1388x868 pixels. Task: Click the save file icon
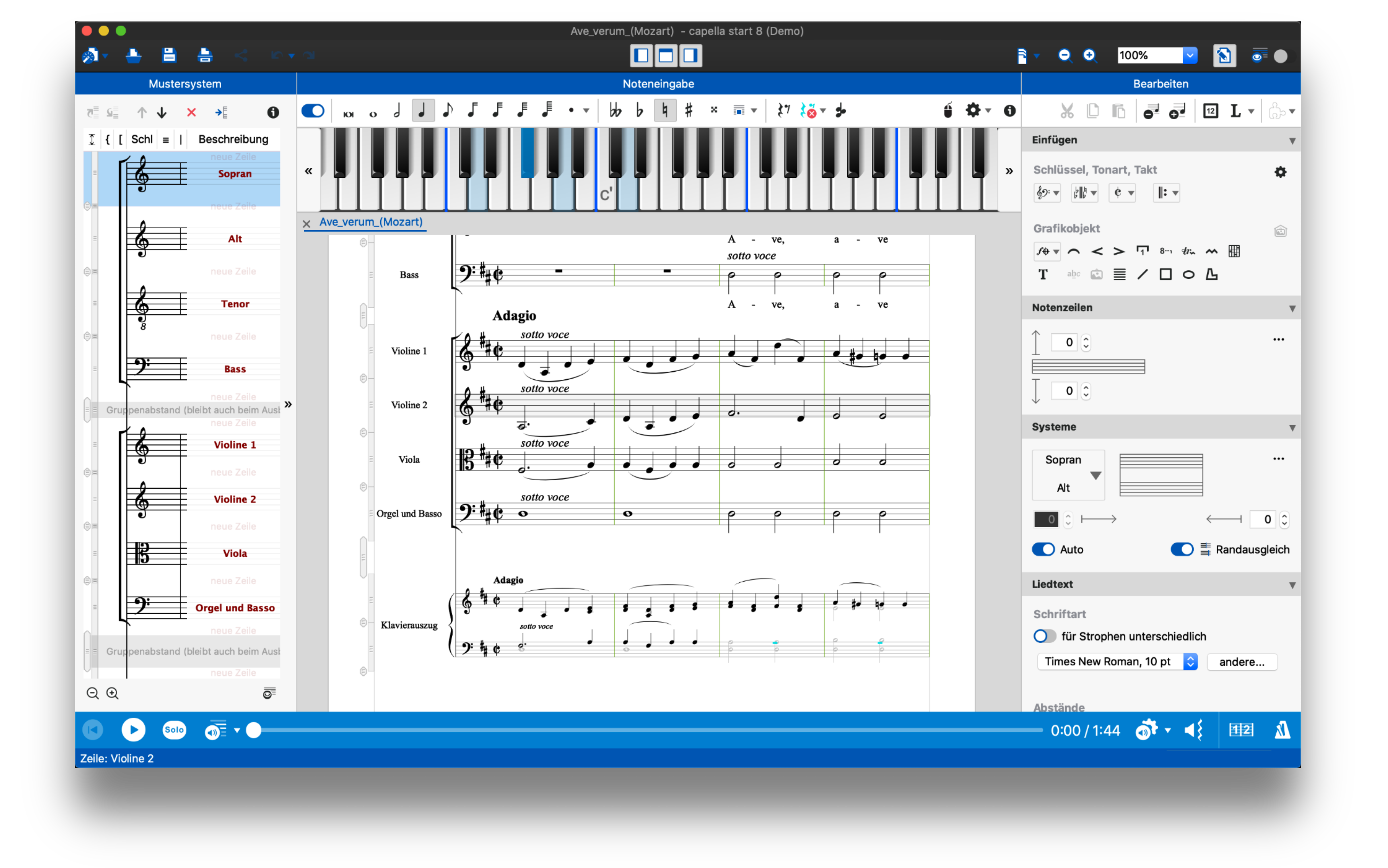169,55
